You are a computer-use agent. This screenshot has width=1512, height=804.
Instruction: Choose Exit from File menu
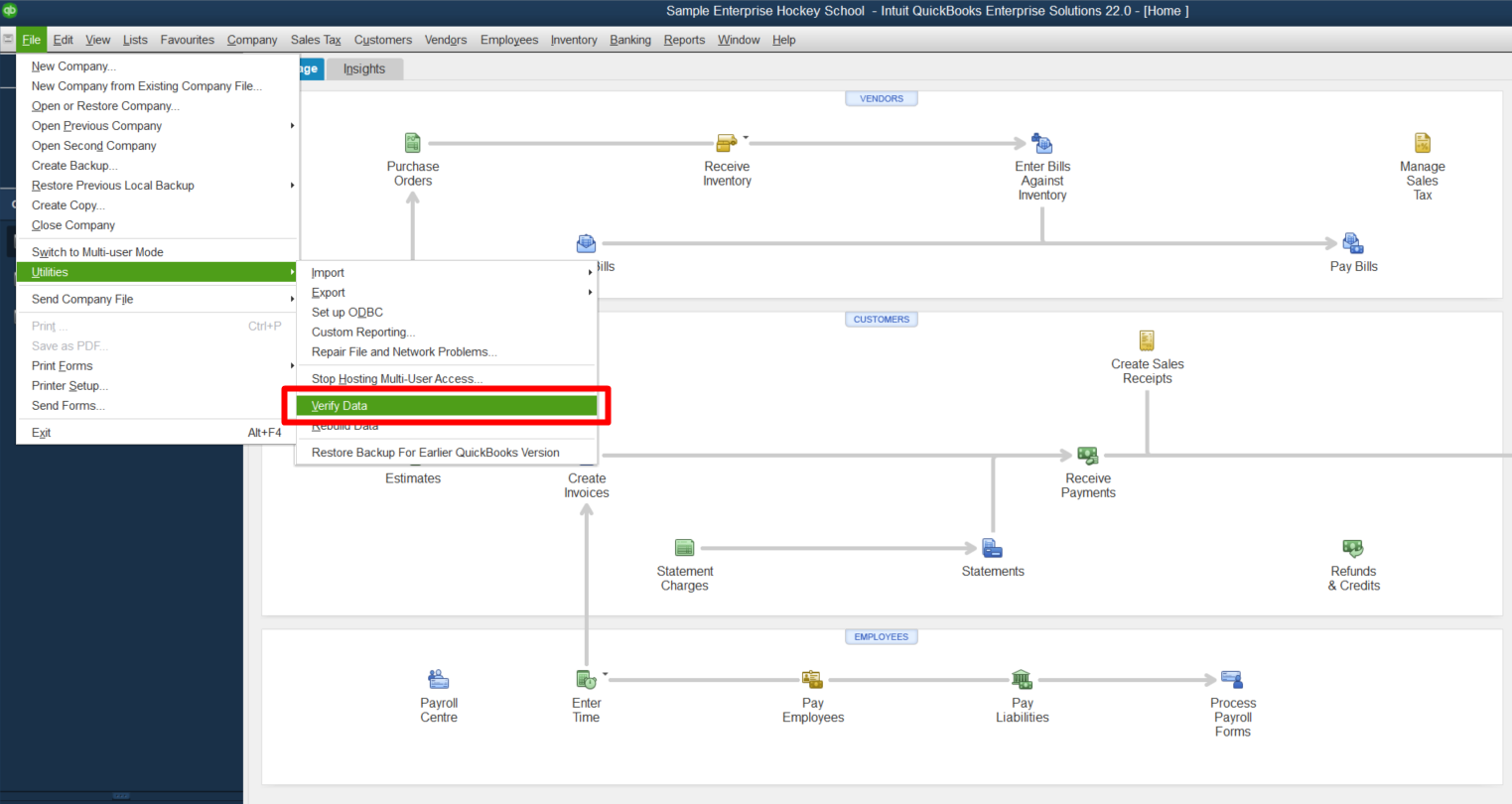[x=157, y=433]
